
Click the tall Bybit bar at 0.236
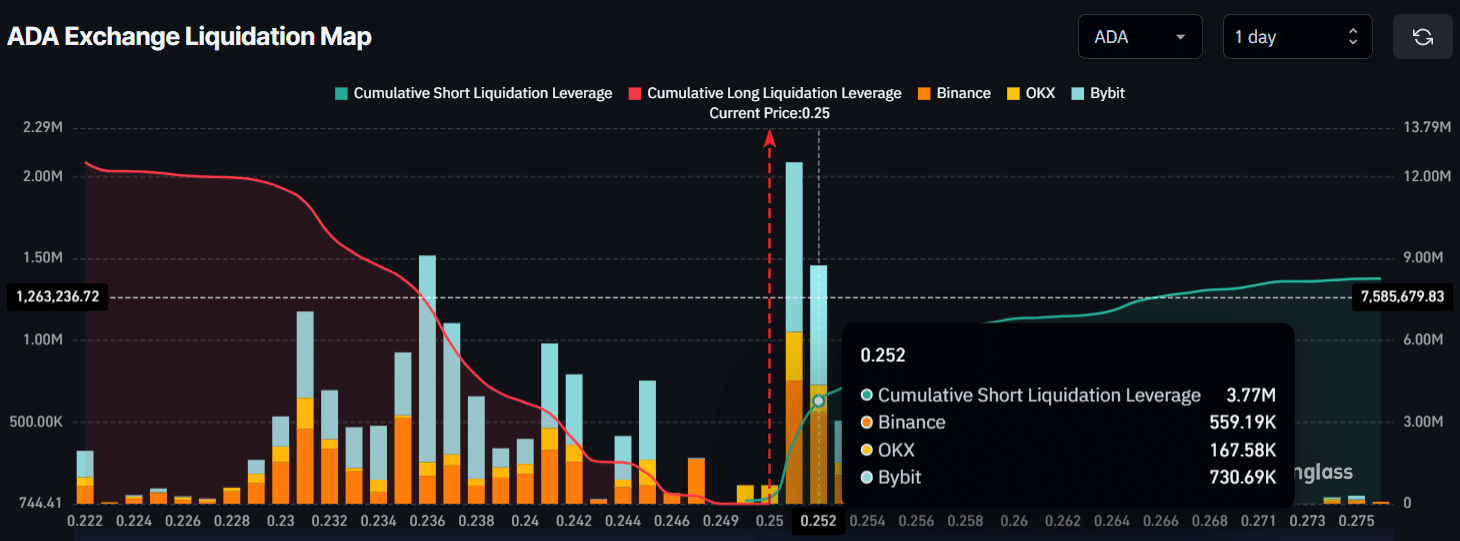pos(427,360)
